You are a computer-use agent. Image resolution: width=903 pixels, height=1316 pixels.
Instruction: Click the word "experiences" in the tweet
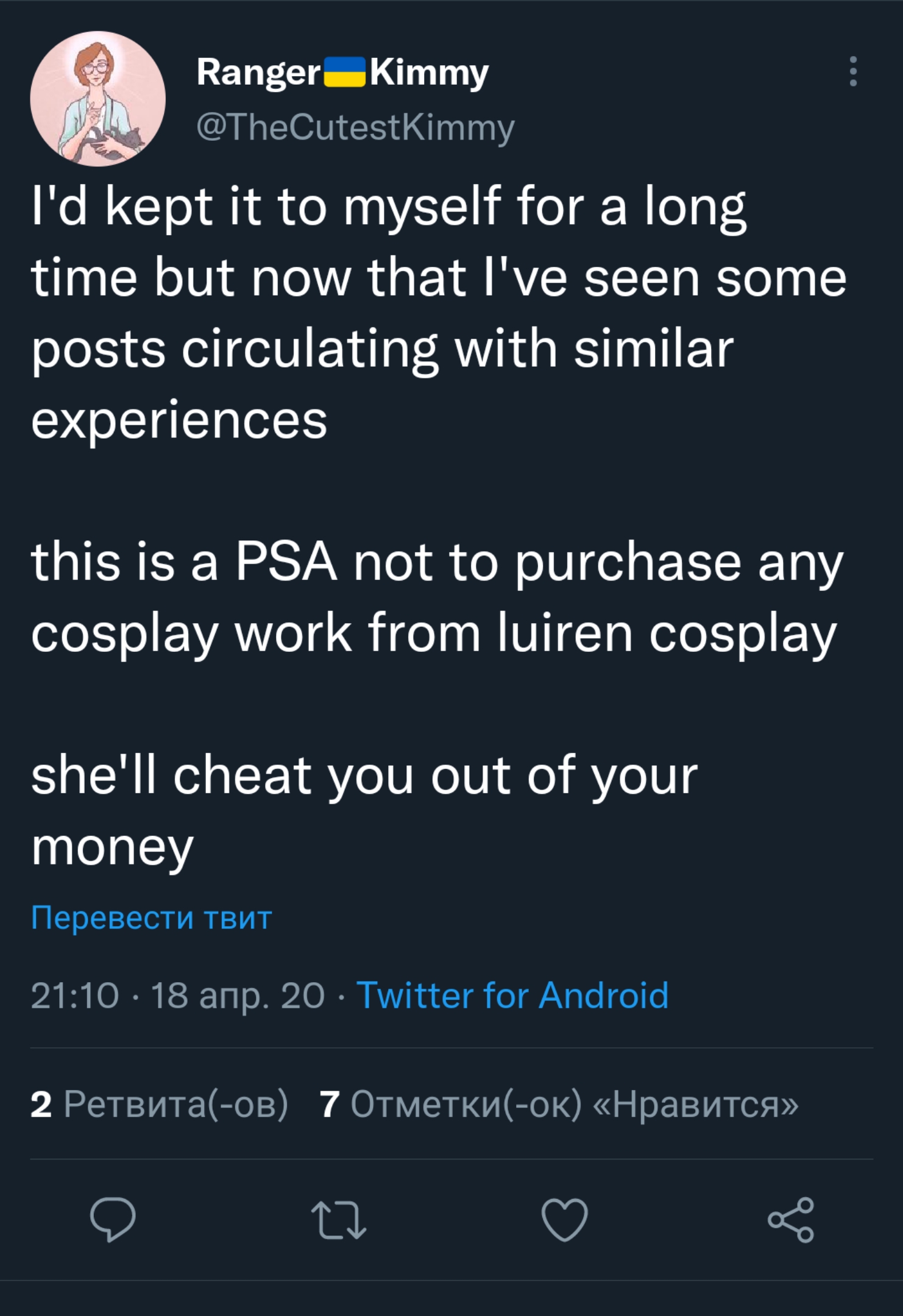click(x=179, y=420)
